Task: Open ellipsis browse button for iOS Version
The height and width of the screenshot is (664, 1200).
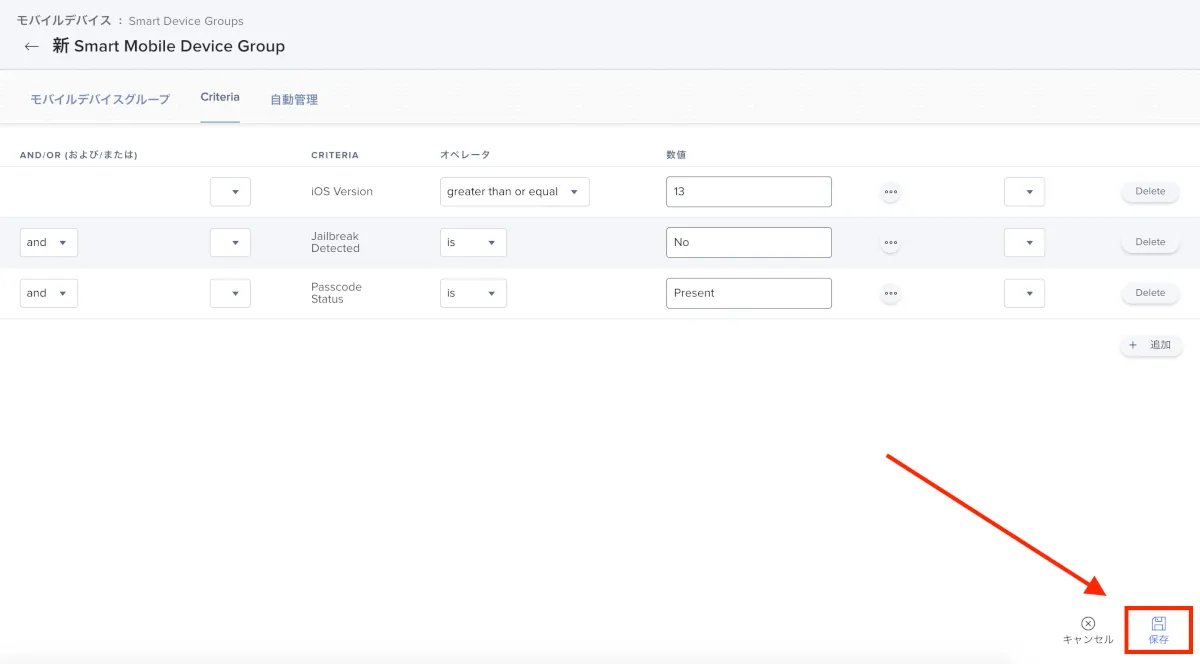Action: pos(890,192)
